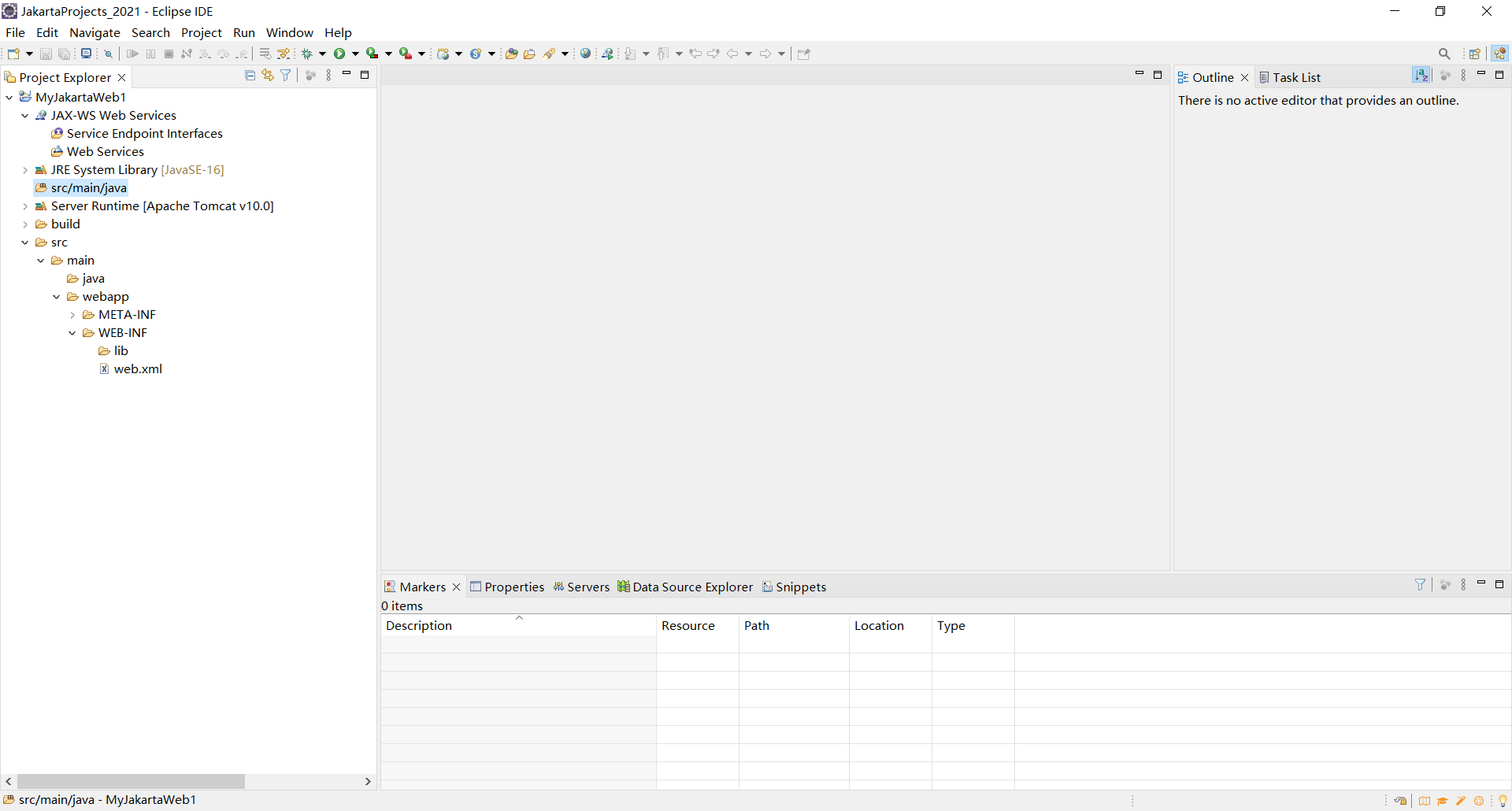The width and height of the screenshot is (1512, 811).
Task: Open the Coverage dropdown arrow
Action: [389, 54]
